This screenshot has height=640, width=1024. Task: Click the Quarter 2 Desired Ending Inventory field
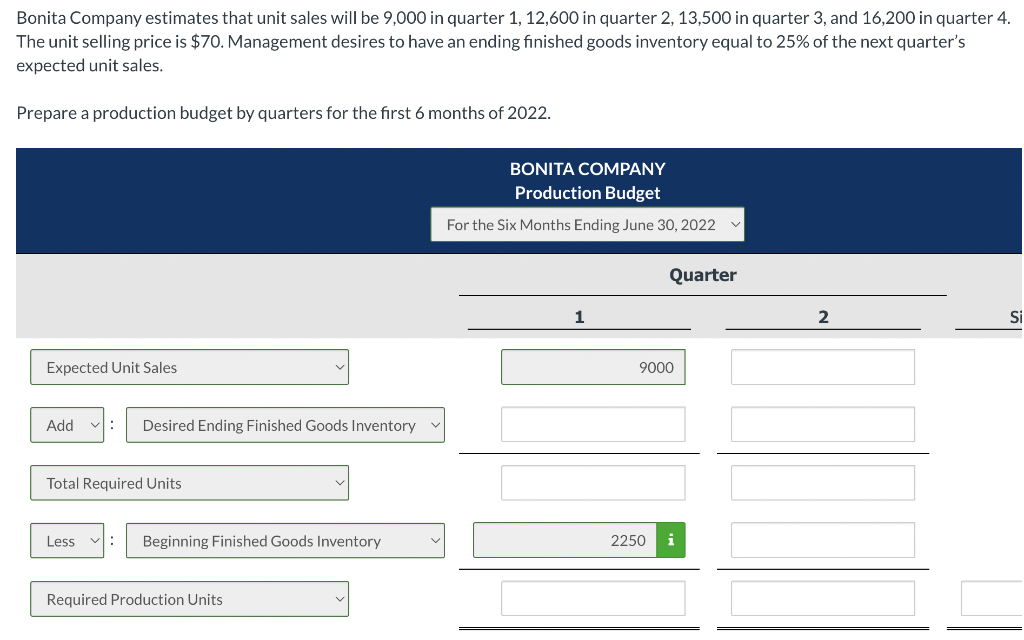point(822,424)
